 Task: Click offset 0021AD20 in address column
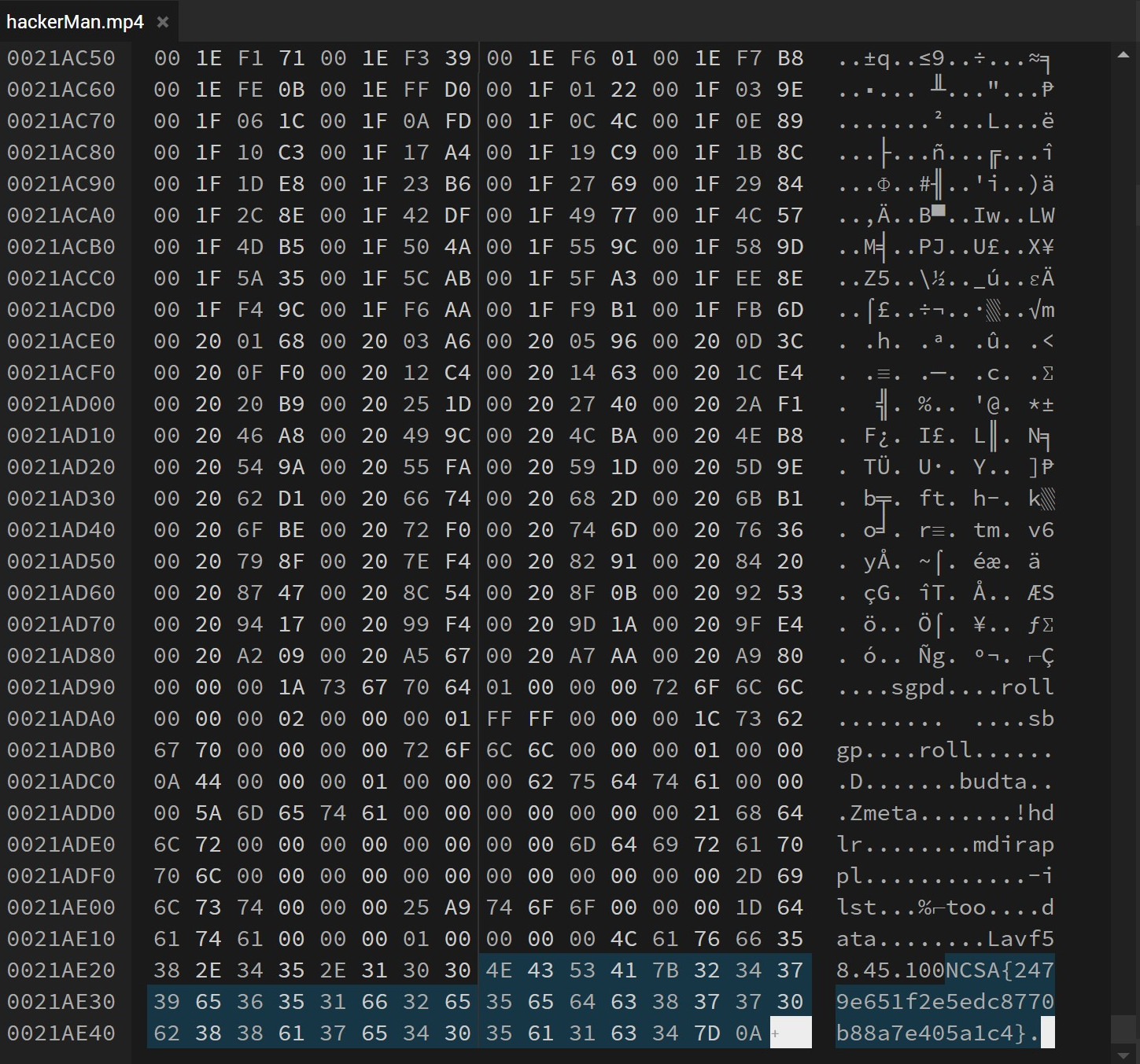tap(61, 467)
